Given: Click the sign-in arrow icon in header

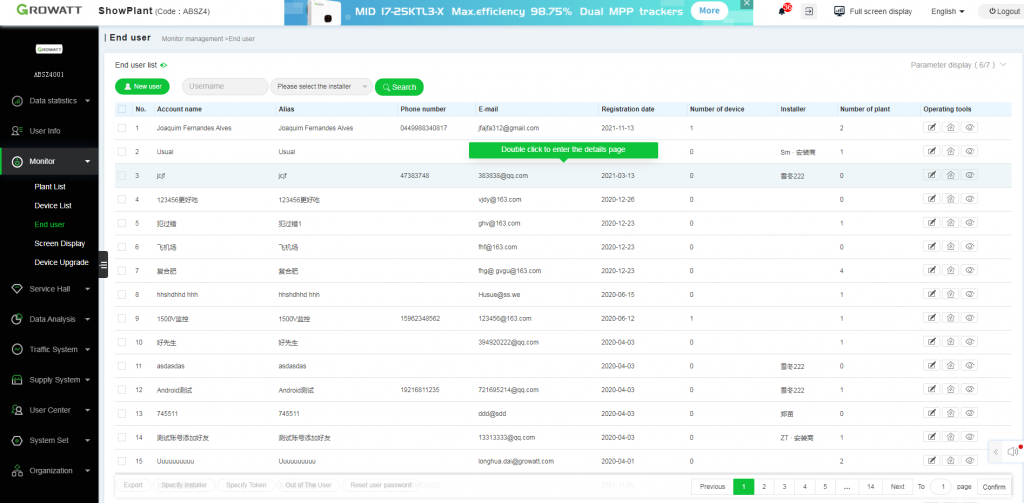Looking at the screenshot, I should point(808,11).
